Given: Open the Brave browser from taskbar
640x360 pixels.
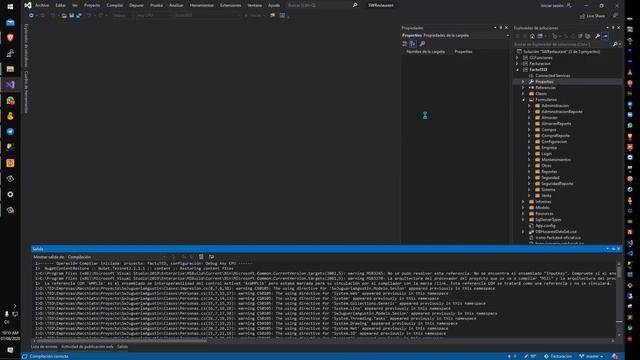Looking at the screenshot, I should (10, 38).
